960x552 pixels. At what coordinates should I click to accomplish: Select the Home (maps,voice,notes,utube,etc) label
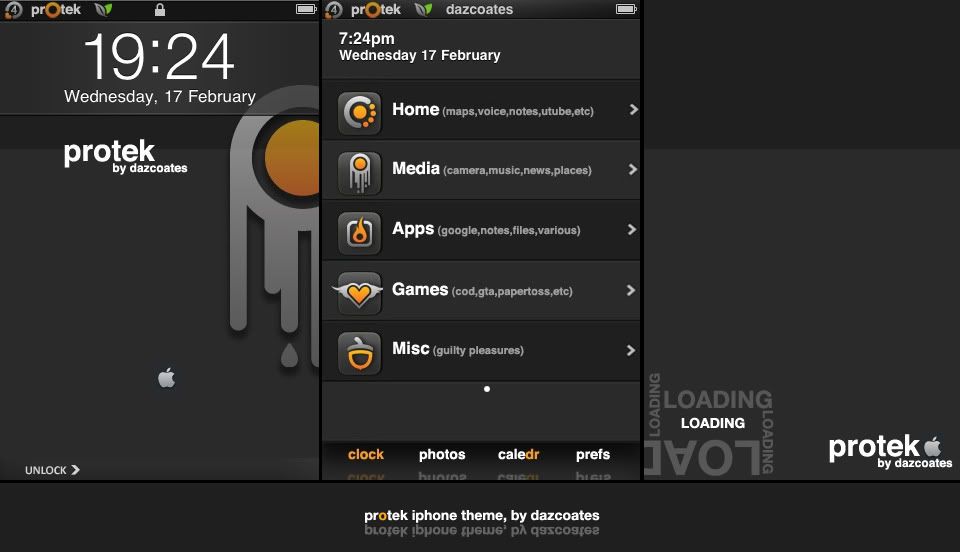coord(493,110)
